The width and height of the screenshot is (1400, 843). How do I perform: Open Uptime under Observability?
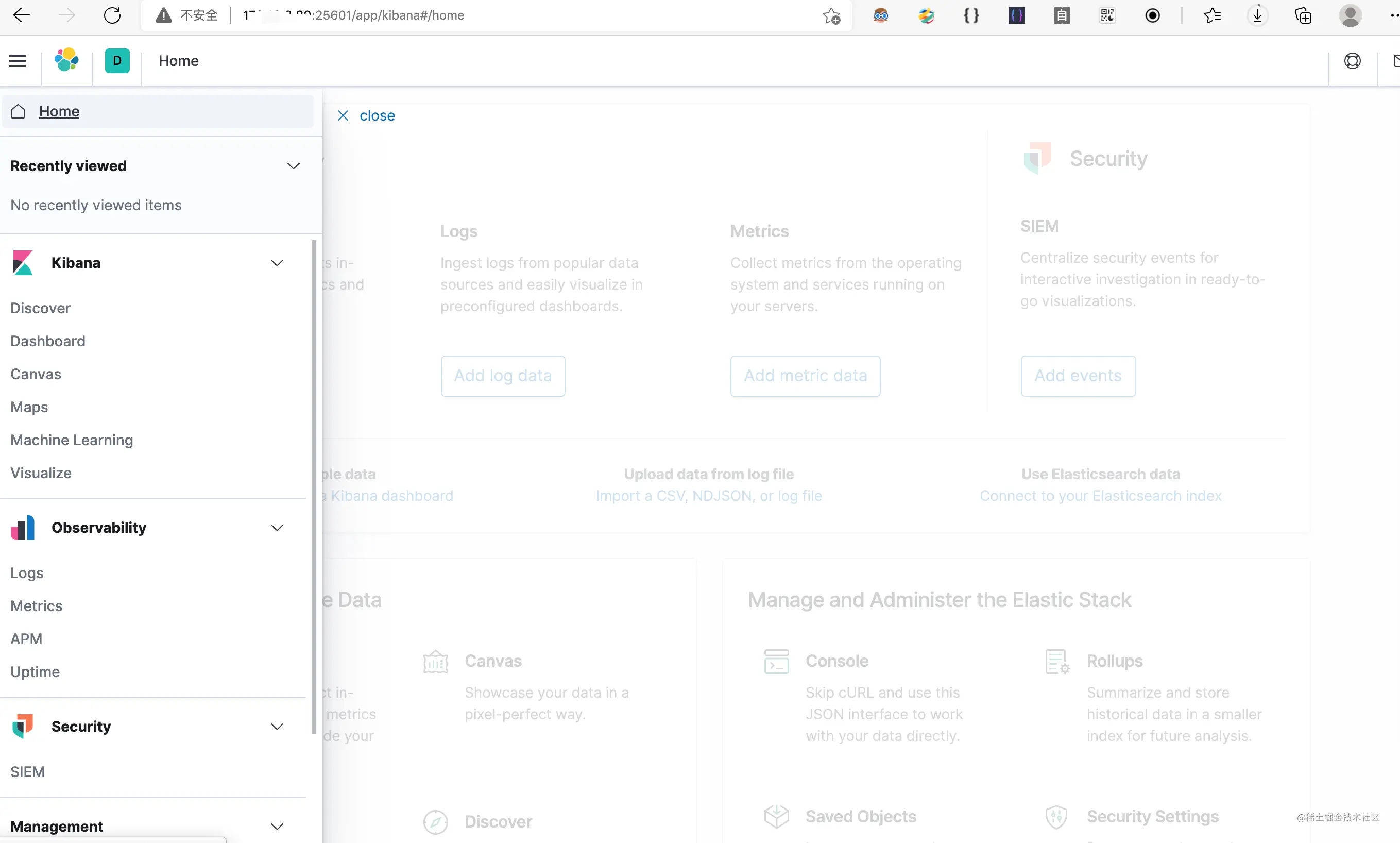pyautogui.click(x=35, y=671)
